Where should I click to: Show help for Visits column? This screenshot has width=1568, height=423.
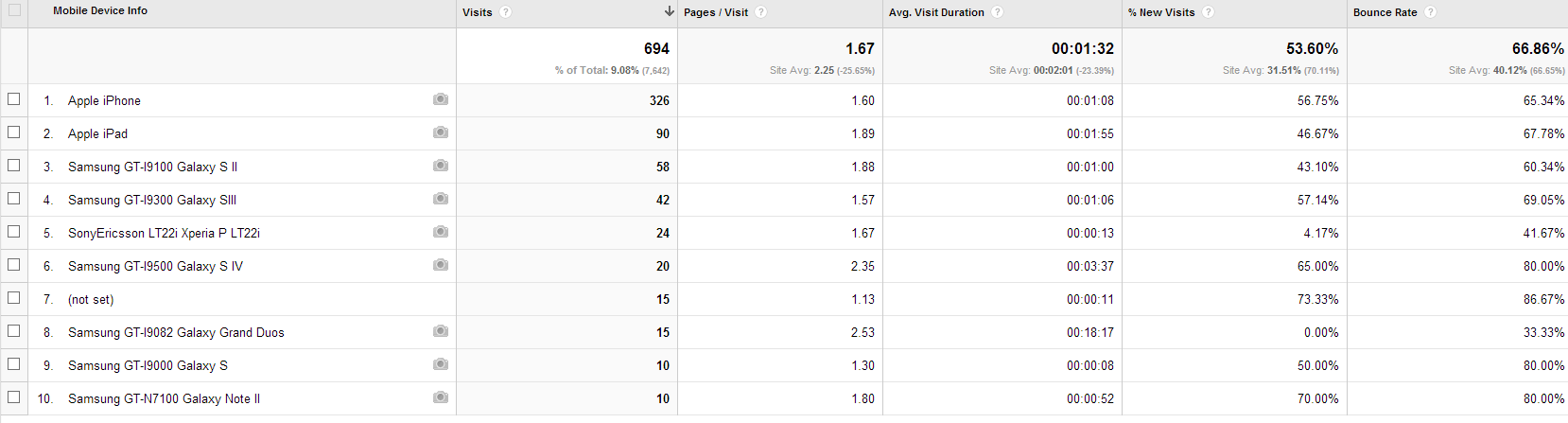(506, 12)
